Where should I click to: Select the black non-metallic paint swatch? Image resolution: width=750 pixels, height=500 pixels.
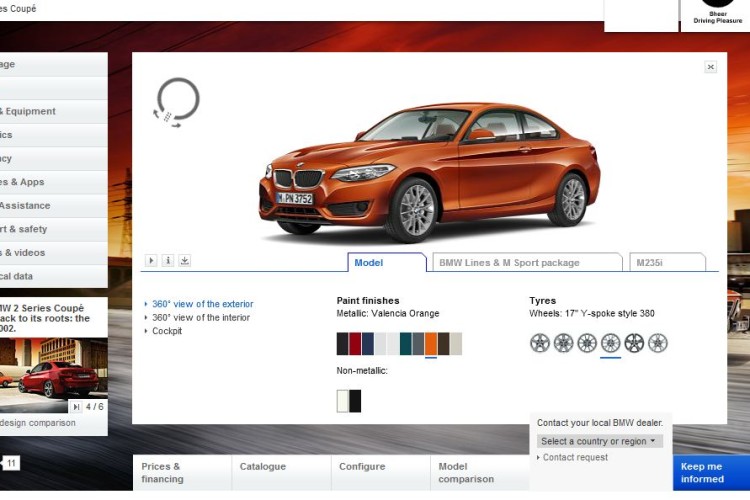(x=355, y=401)
